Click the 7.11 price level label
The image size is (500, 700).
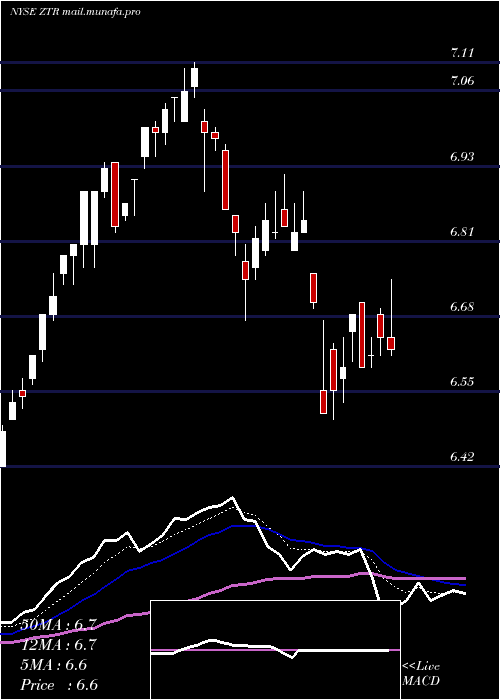pos(462,53)
